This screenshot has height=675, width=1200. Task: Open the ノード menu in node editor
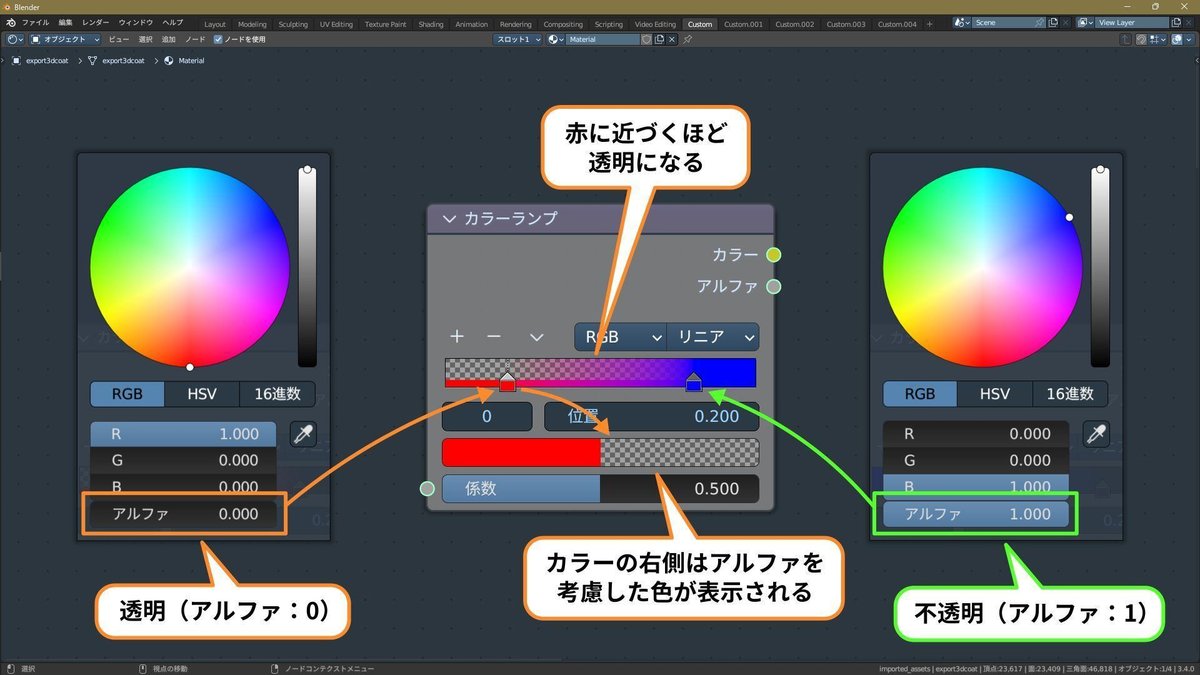[x=195, y=39]
